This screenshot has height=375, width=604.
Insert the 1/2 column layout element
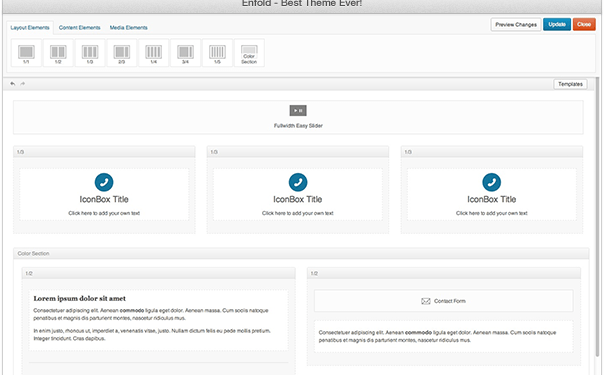pos(58,53)
